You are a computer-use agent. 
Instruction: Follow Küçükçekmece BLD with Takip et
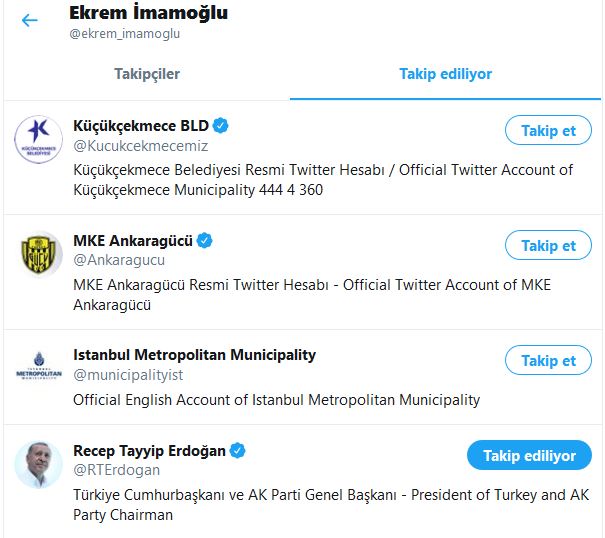(x=548, y=130)
